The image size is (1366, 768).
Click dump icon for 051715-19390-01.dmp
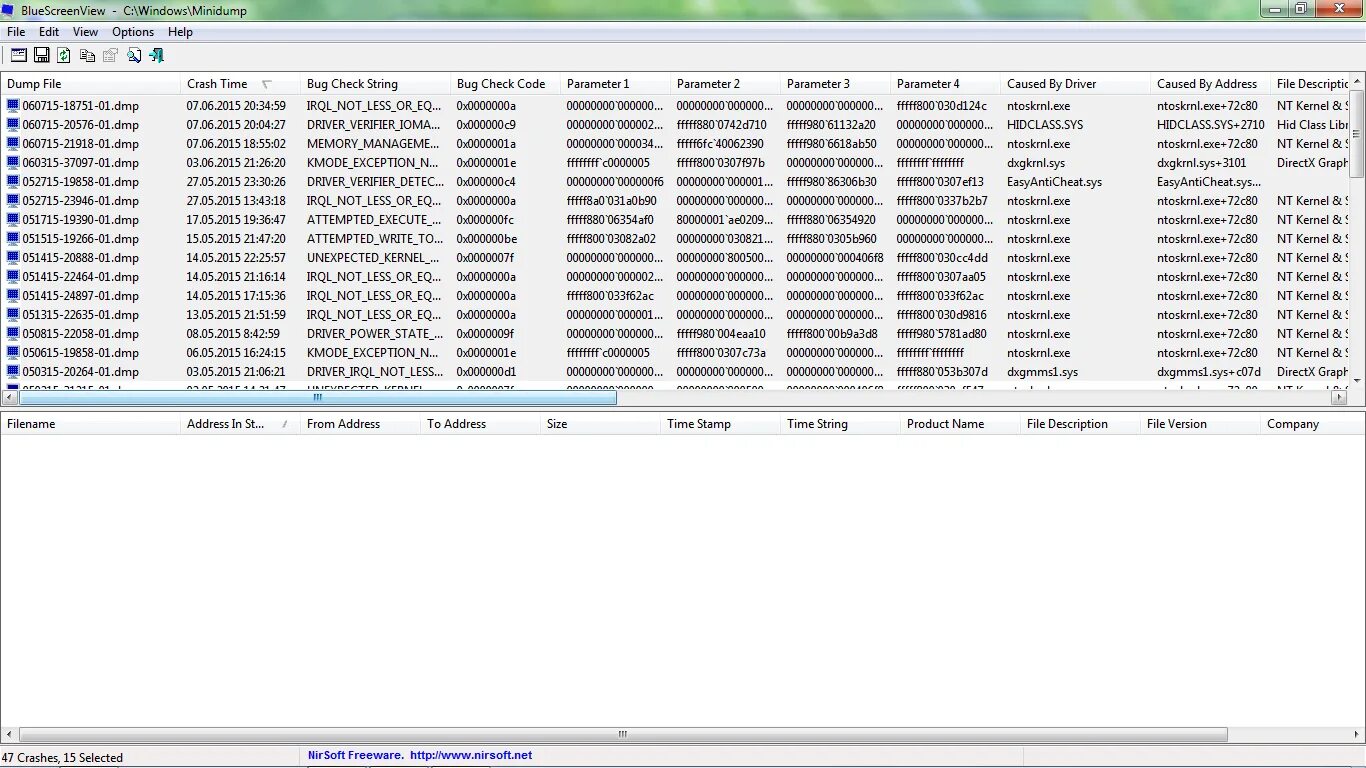[13, 219]
